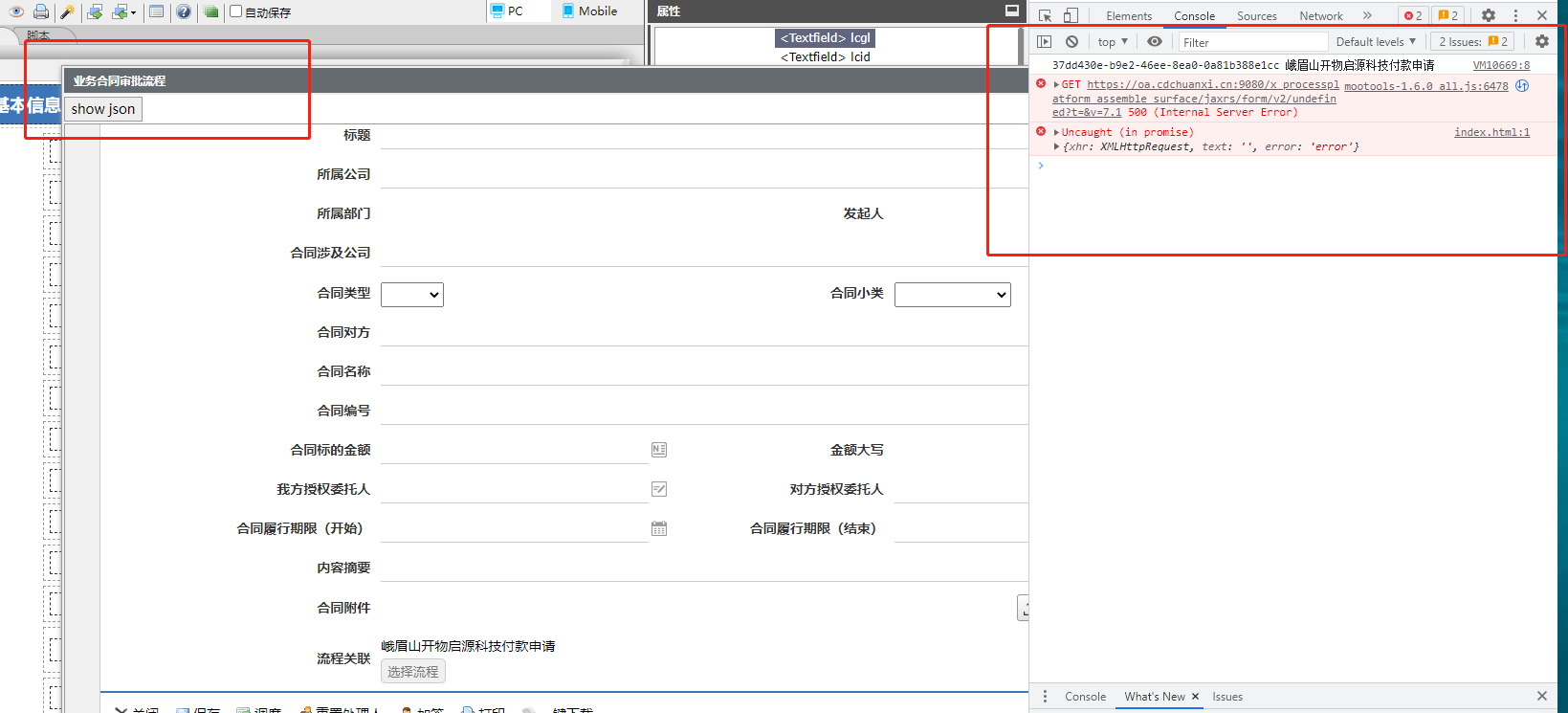Select the Textfield lcgl tree item

click(825, 38)
